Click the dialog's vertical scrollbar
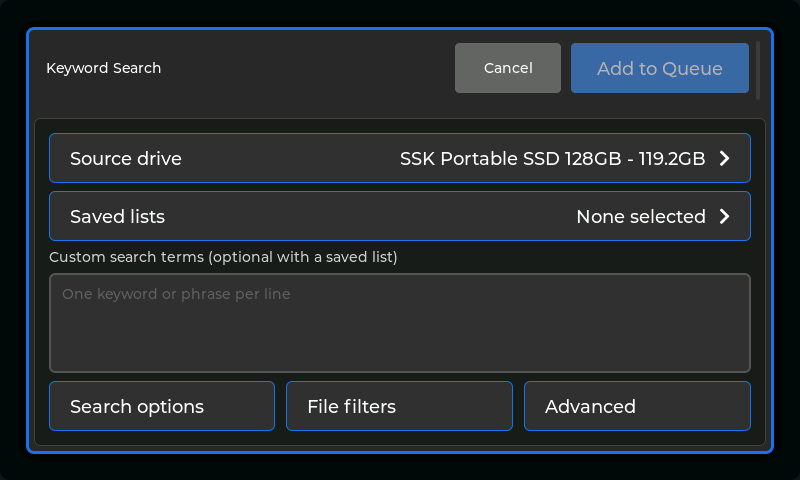Screen dimensions: 800x480 (x=758, y=70)
